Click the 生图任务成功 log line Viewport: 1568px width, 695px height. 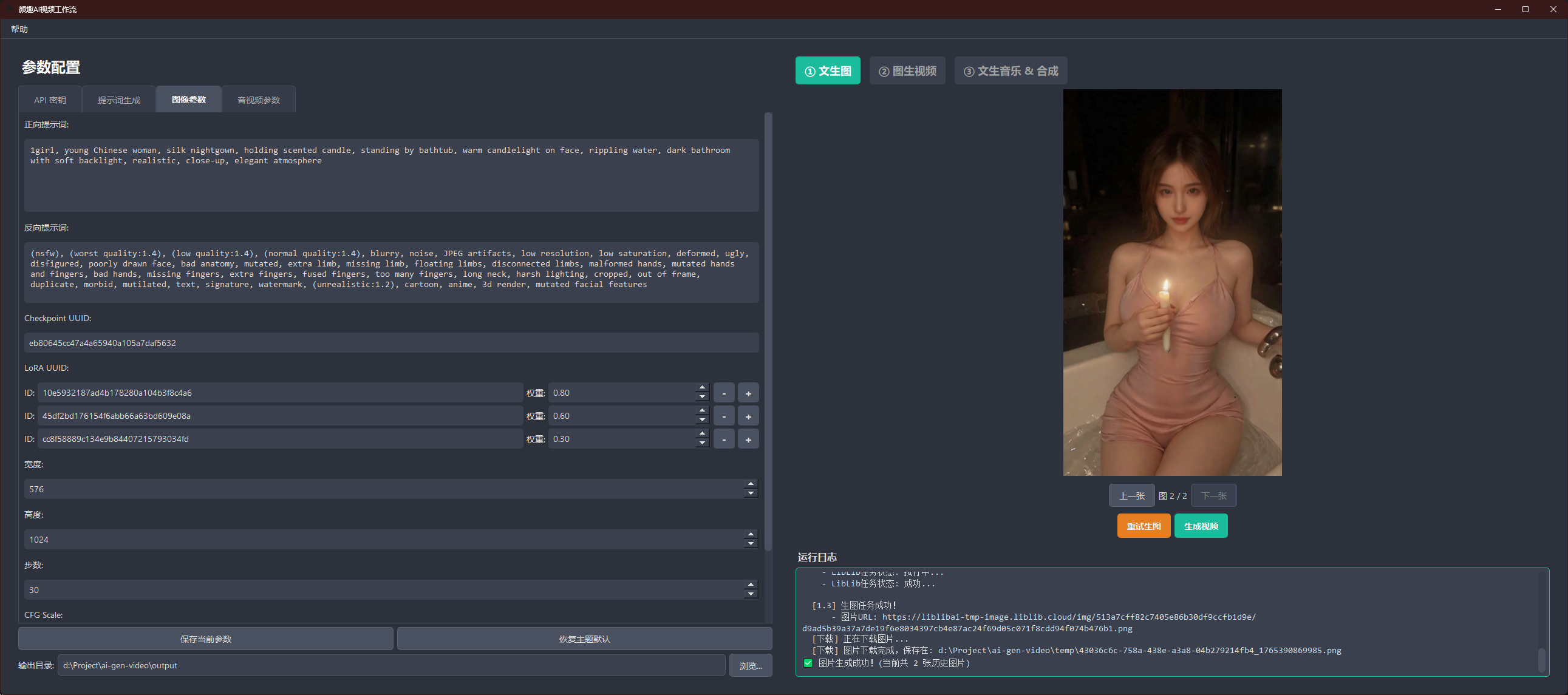854,606
